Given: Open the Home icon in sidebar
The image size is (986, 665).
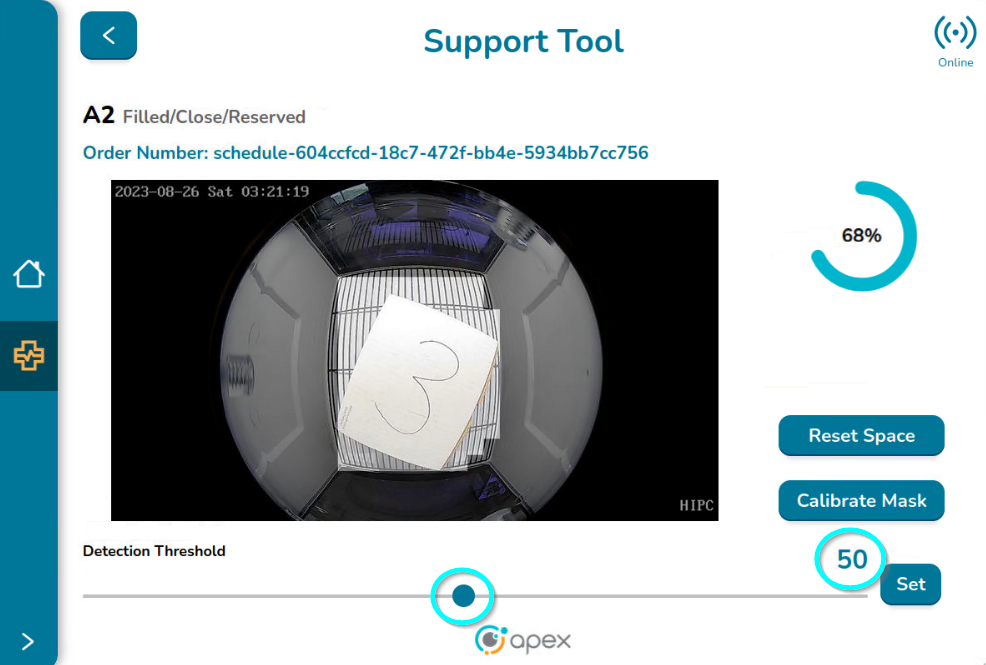Looking at the screenshot, I should pos(28,273).
